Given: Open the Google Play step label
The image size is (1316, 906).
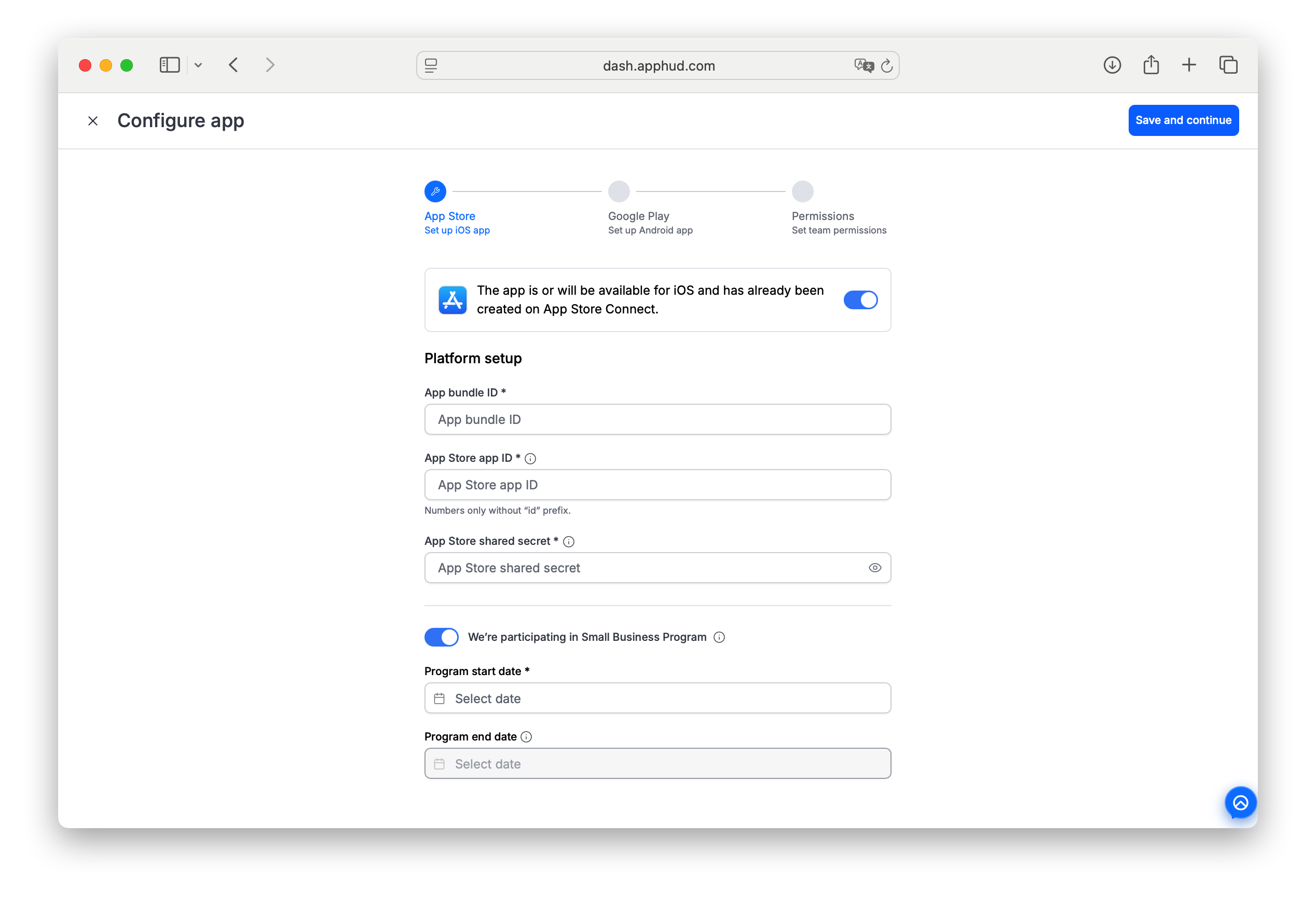Looking at the screenshot, I should [x=639, y=216].
